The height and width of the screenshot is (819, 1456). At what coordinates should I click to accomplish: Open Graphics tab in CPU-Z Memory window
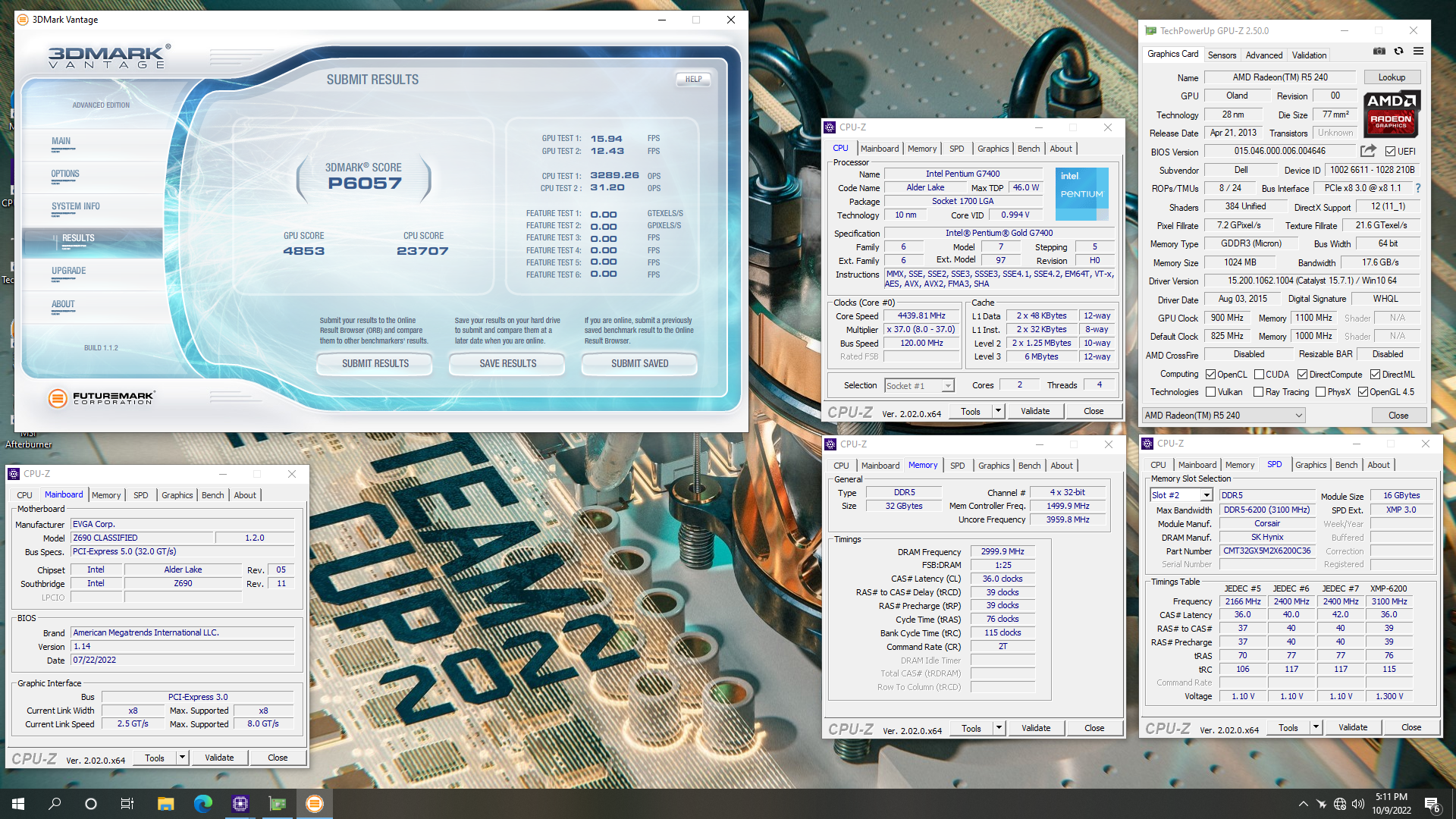993,466
